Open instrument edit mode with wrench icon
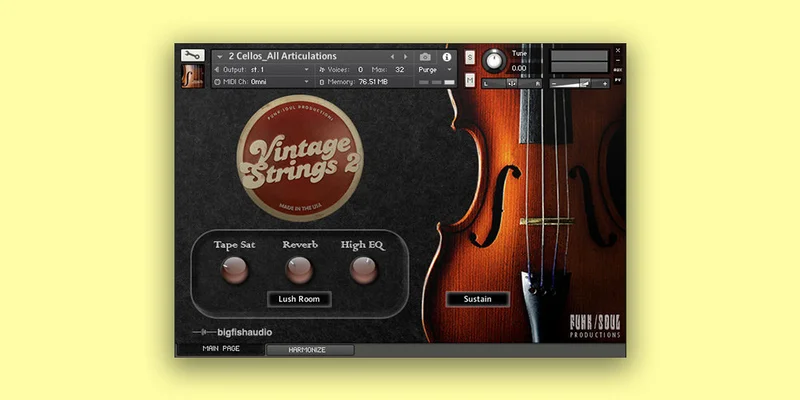 click(x=192, y=55)
